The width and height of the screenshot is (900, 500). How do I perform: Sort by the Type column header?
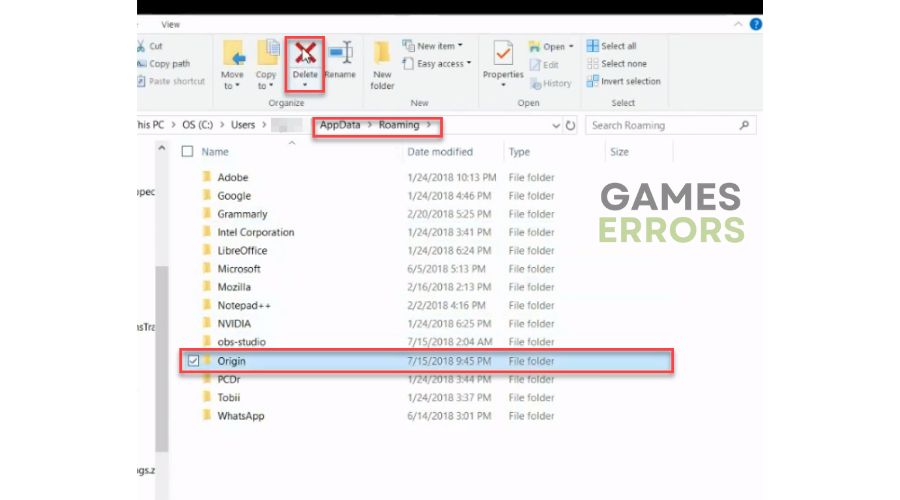[519, 152]
